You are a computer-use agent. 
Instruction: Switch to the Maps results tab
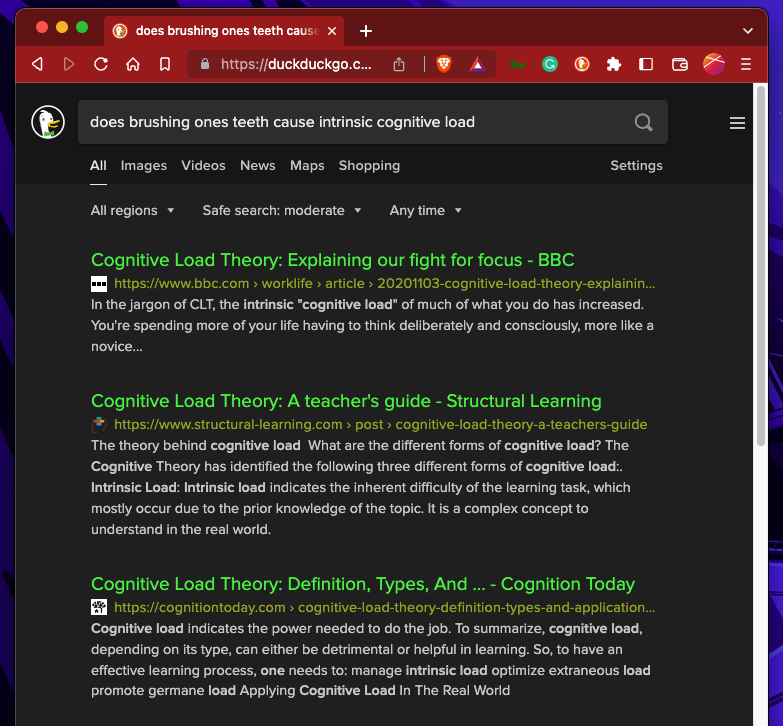[307, 165]
